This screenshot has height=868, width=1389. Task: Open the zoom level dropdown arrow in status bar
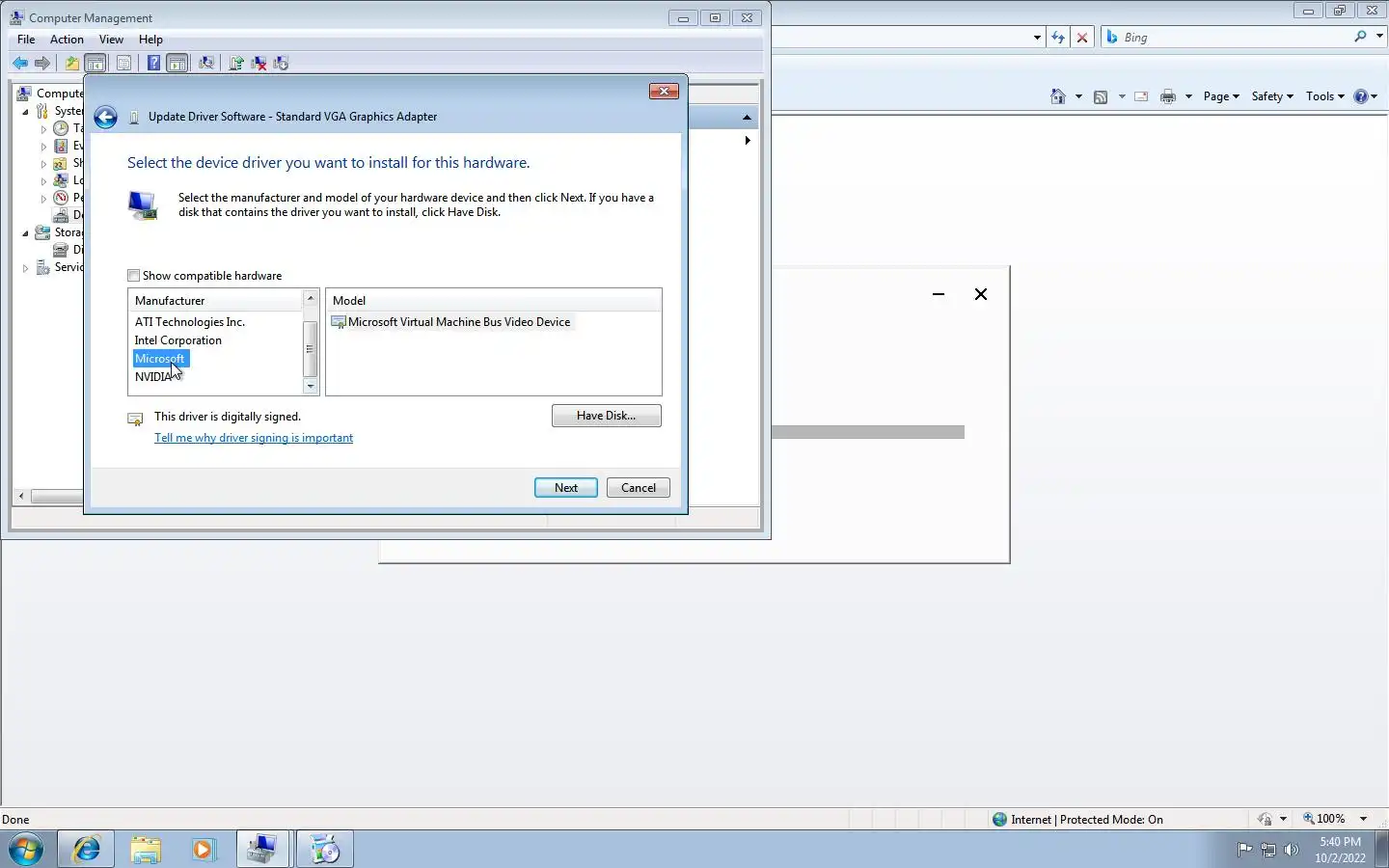[x=1363, y=819]
